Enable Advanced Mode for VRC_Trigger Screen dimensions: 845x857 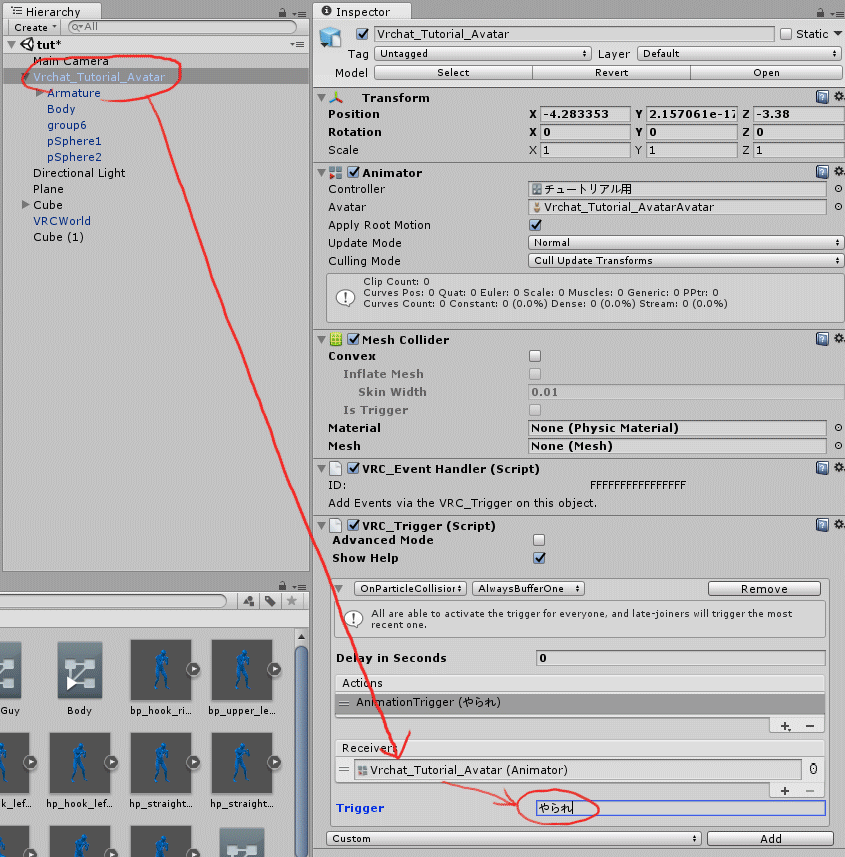(539, 540)
